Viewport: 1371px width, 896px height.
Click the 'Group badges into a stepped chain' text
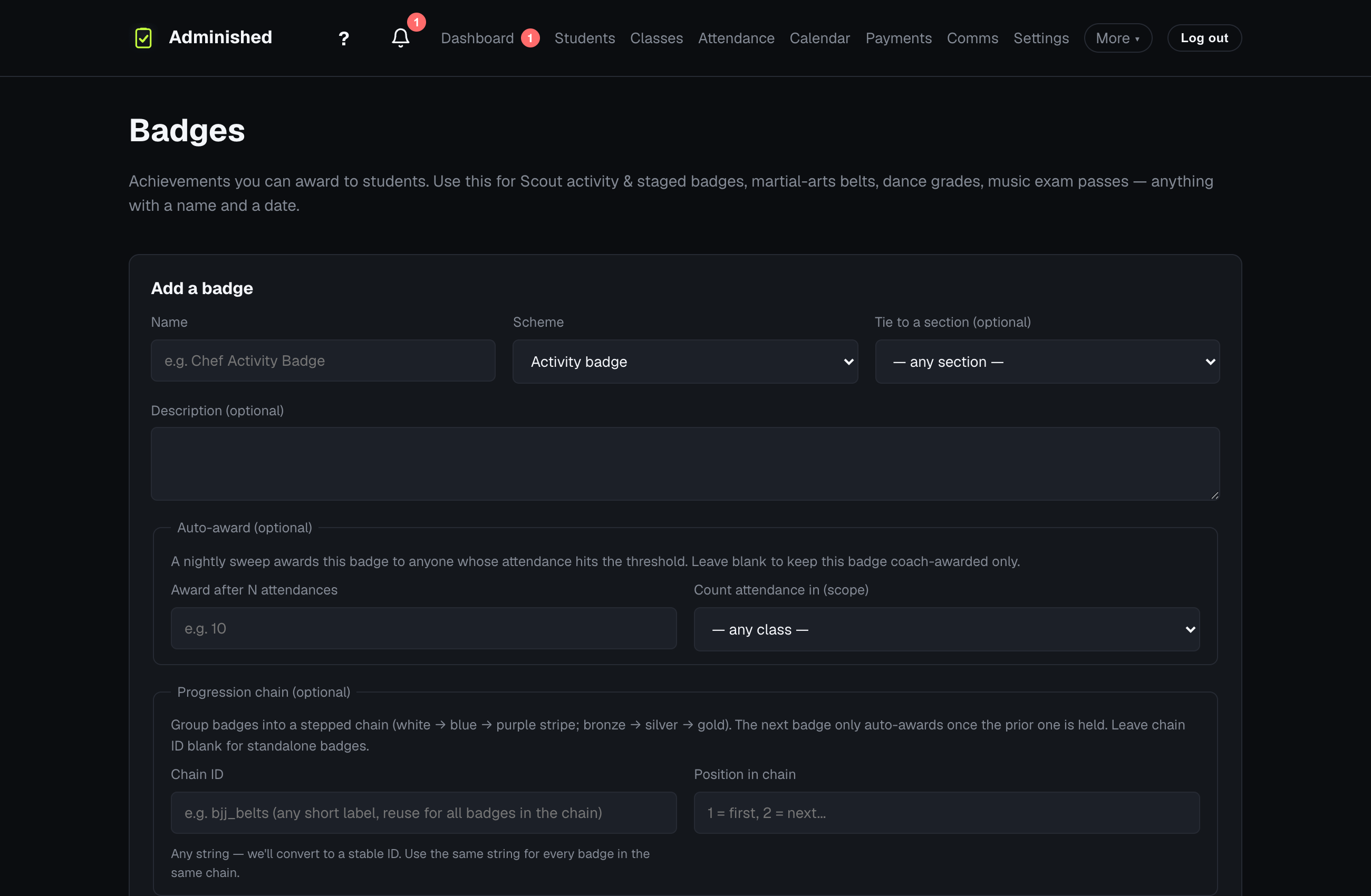678,735
